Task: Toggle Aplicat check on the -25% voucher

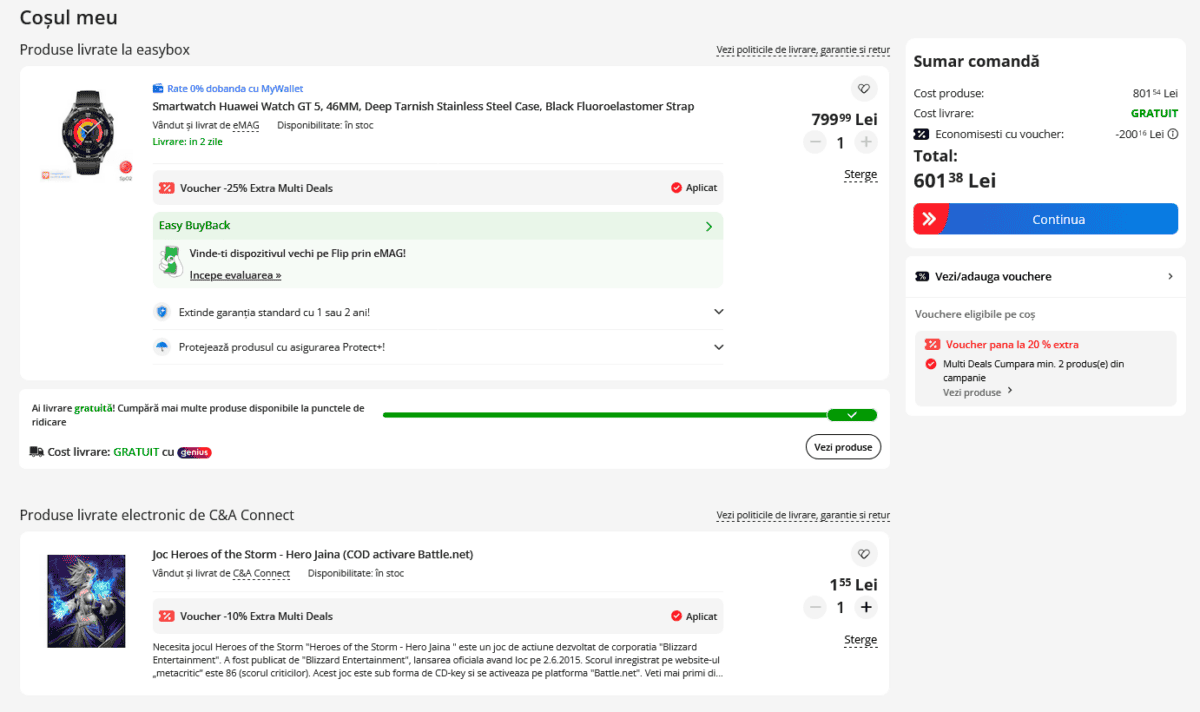Action: 677,188
